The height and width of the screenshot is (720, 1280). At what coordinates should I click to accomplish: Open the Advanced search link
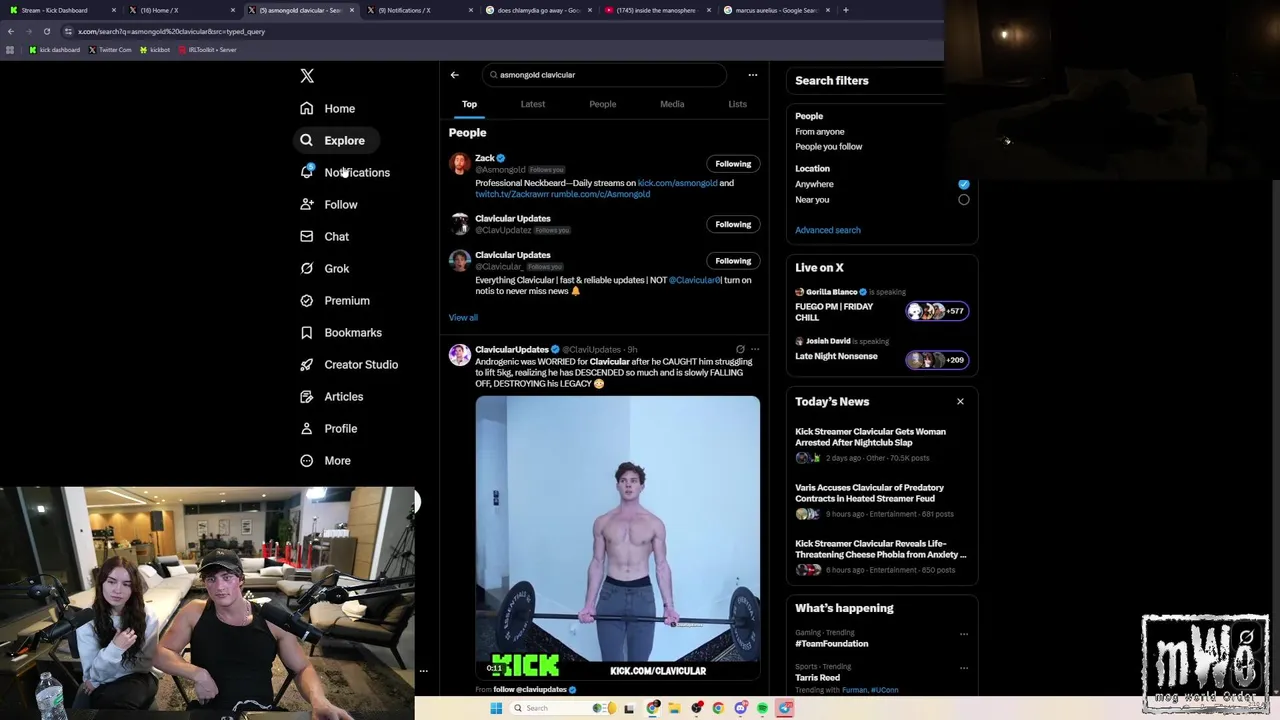tap(828, 230)
